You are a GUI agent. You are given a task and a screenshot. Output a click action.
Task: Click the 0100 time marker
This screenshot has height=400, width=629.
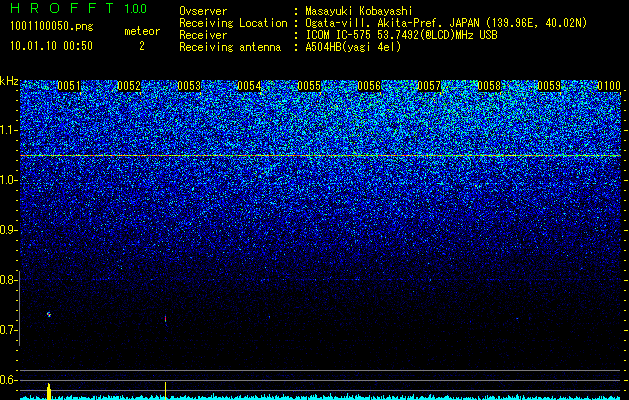(x=609, y=86)
